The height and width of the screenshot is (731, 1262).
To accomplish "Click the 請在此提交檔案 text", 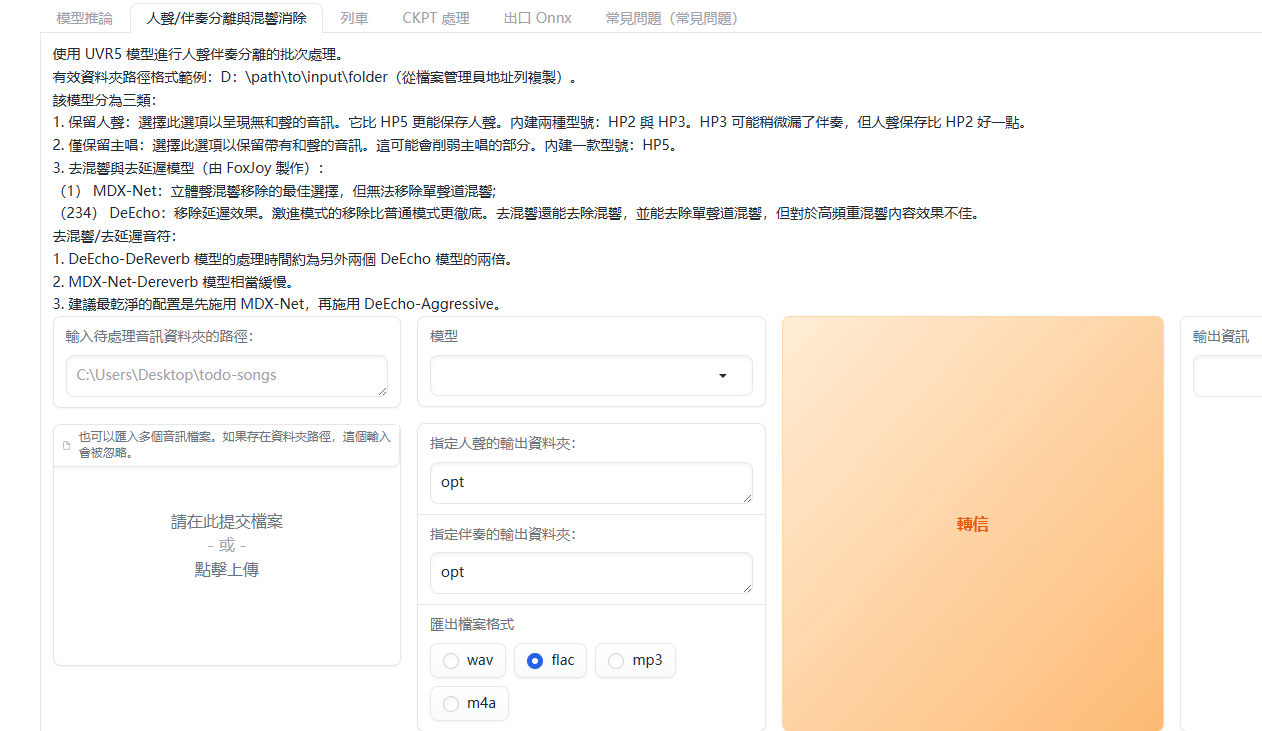I will 227,522.
